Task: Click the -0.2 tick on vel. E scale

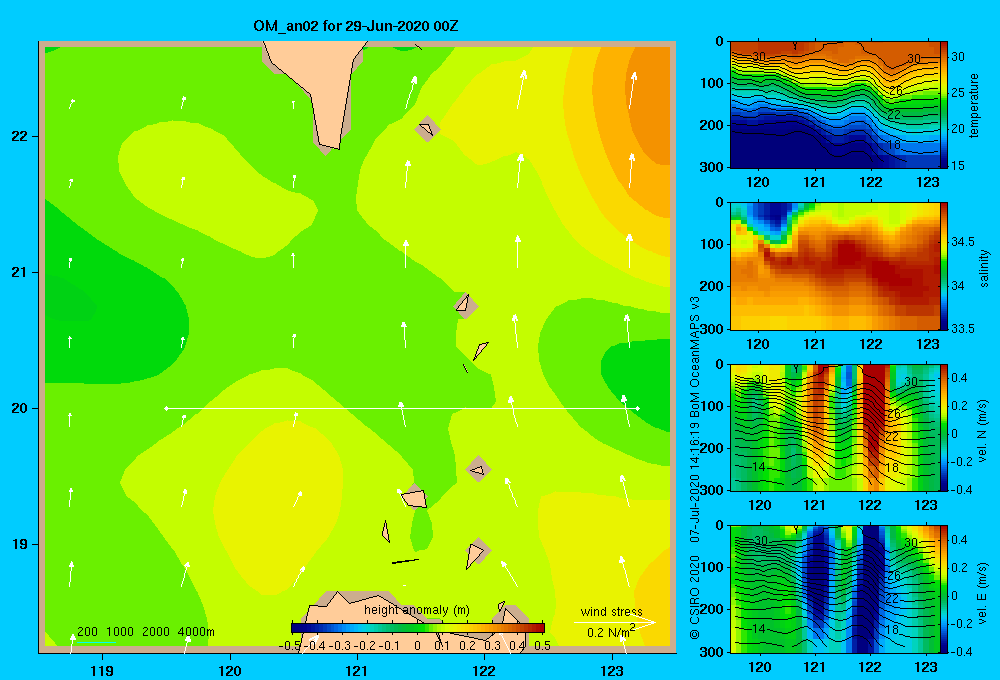Action: tap(962, 623)
